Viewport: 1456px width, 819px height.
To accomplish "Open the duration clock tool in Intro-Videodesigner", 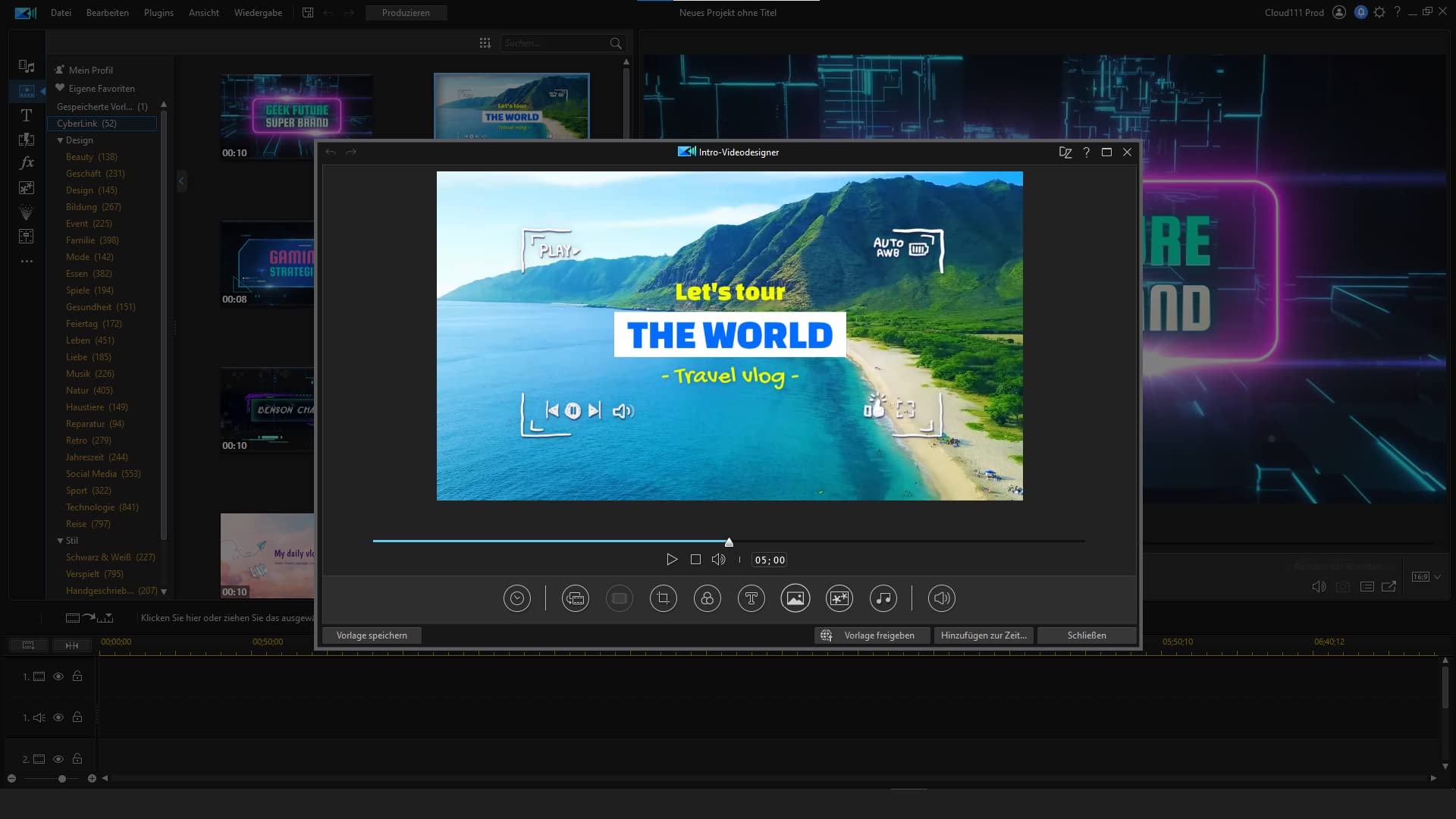I will (x=516, y=598).
